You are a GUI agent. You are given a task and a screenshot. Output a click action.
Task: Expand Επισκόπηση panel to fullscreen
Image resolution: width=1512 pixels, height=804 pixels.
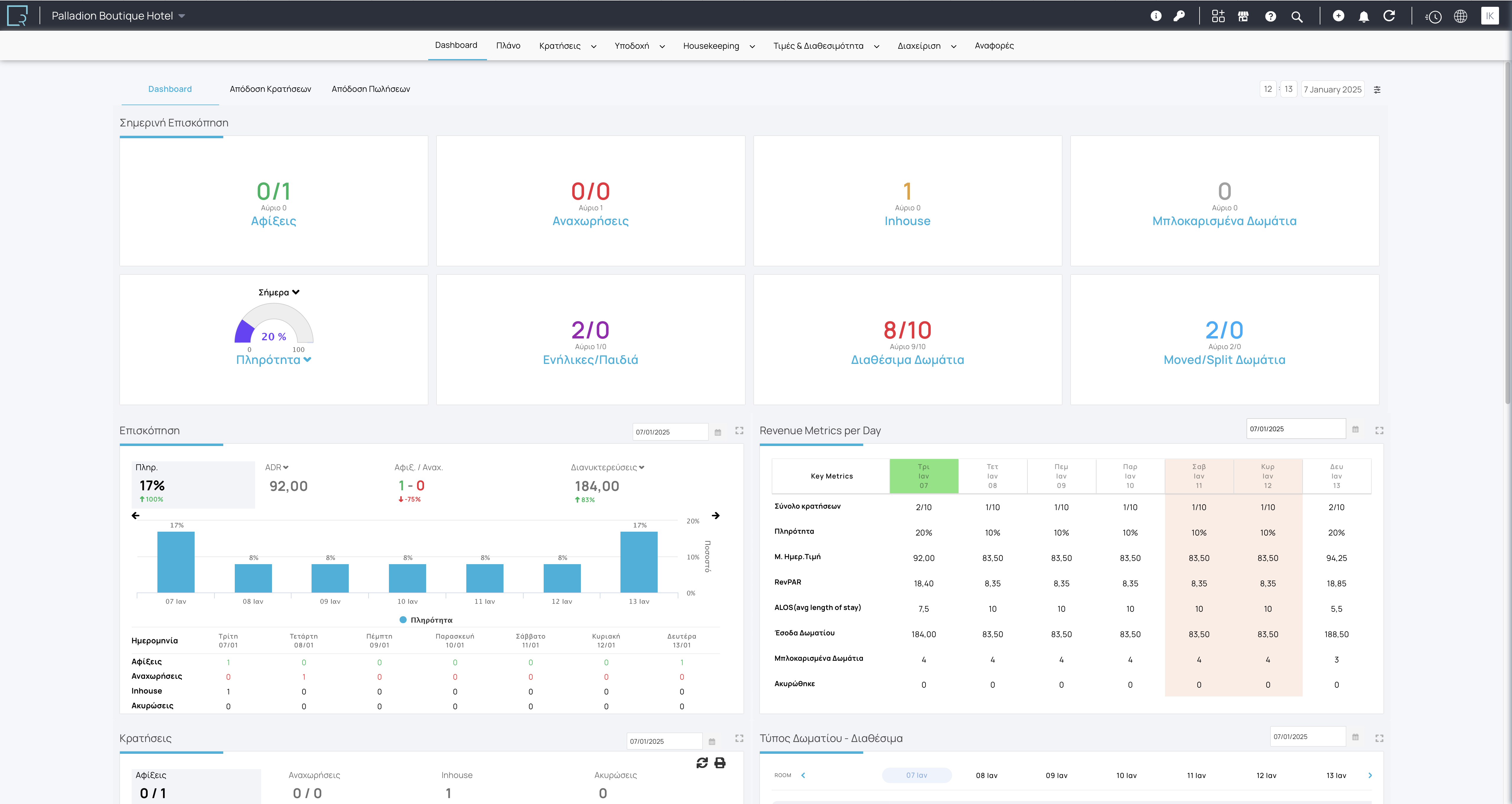[739, 431]
